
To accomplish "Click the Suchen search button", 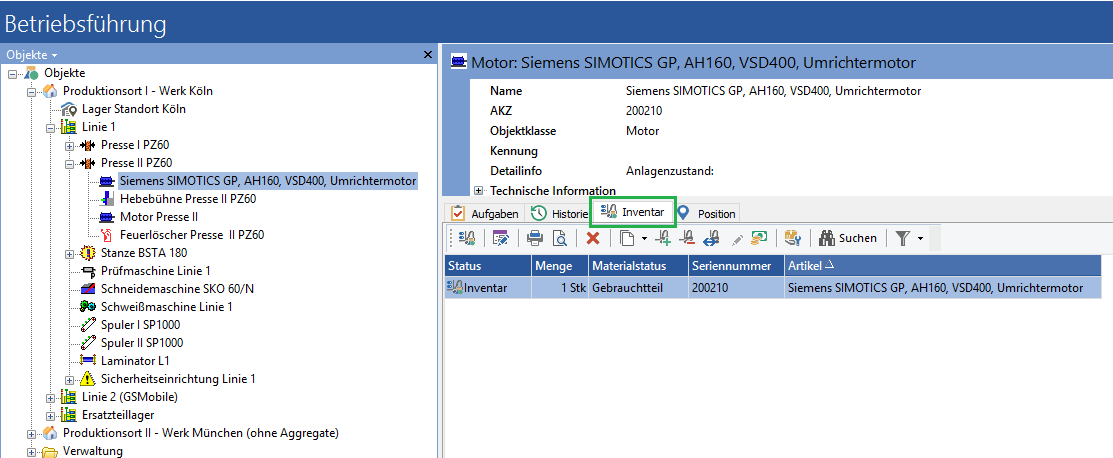I will [x=848, y=239].
